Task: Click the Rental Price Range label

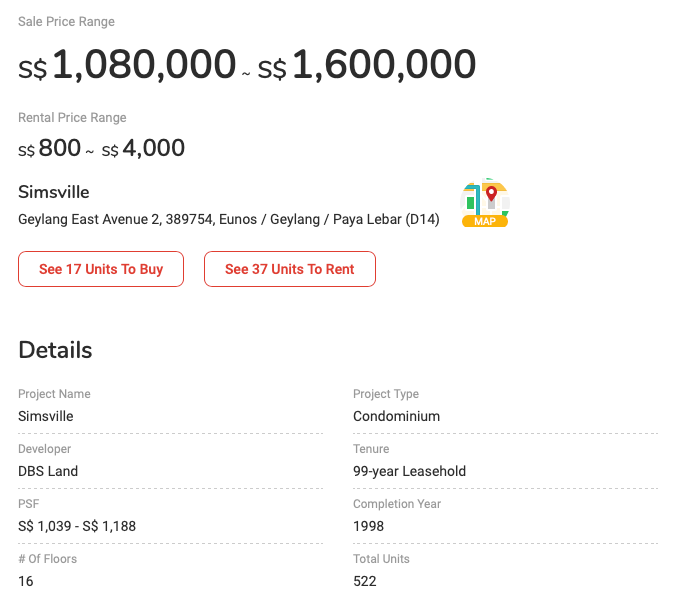Action: (x=72, y=118)
